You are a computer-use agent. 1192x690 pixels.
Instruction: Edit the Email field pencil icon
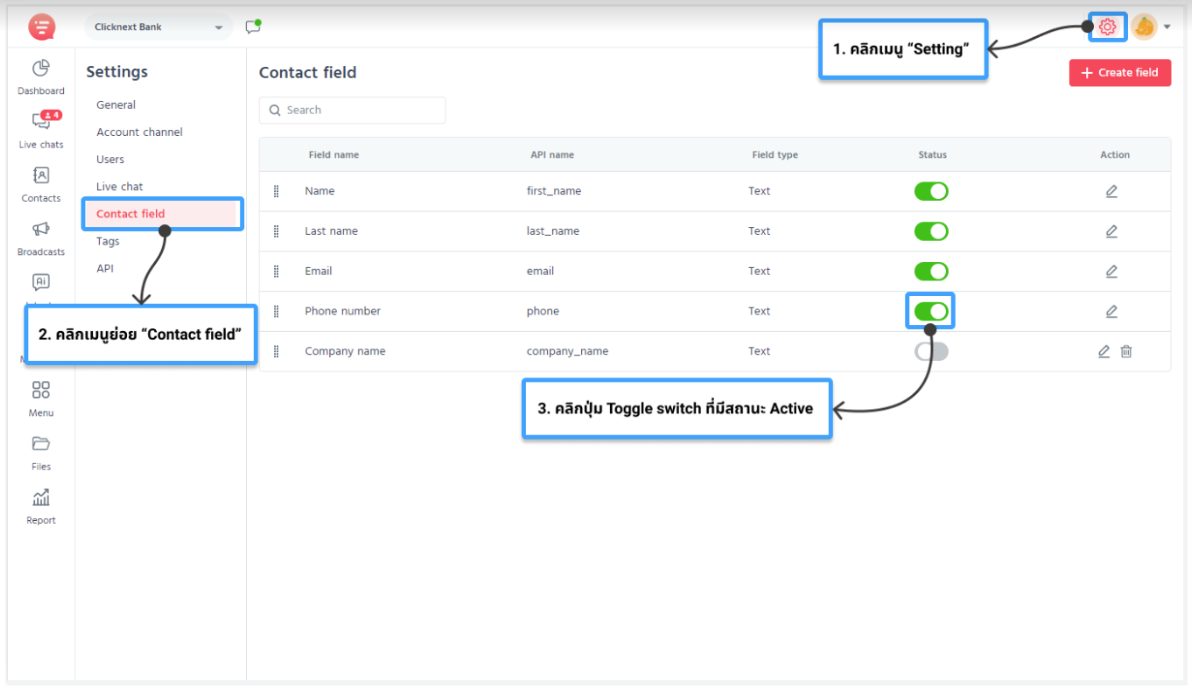1111,271
